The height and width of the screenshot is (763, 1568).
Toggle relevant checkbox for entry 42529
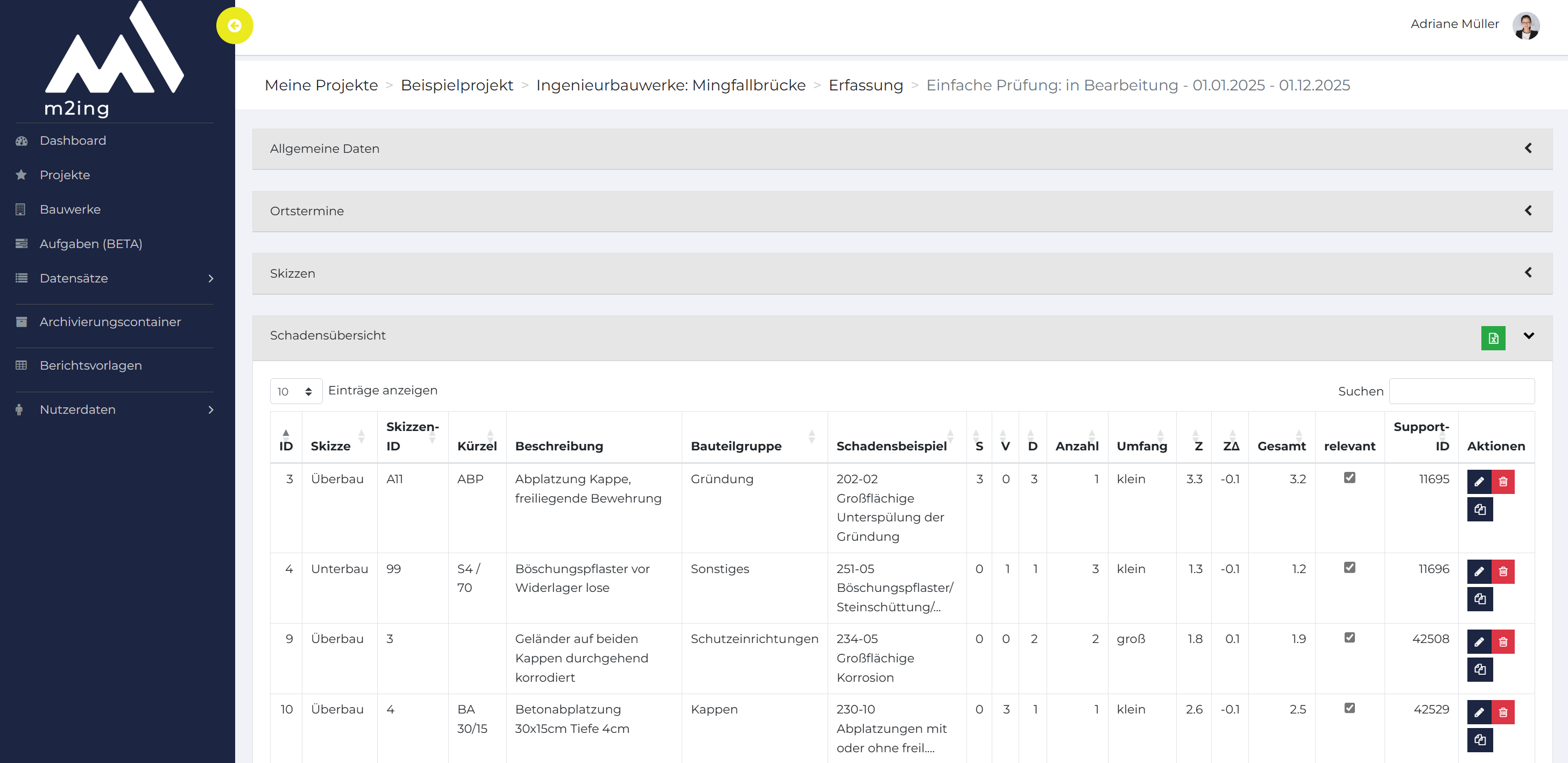1349,708
